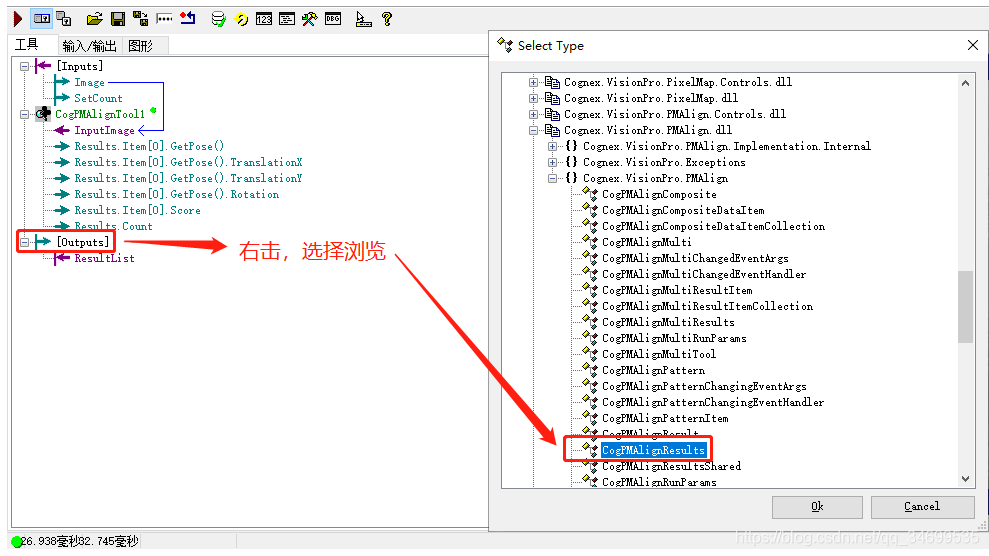Select CogPMAlignCompositeDataItemCollection type
This screenshot has height=556, width=989.
(x=713, y=226)
